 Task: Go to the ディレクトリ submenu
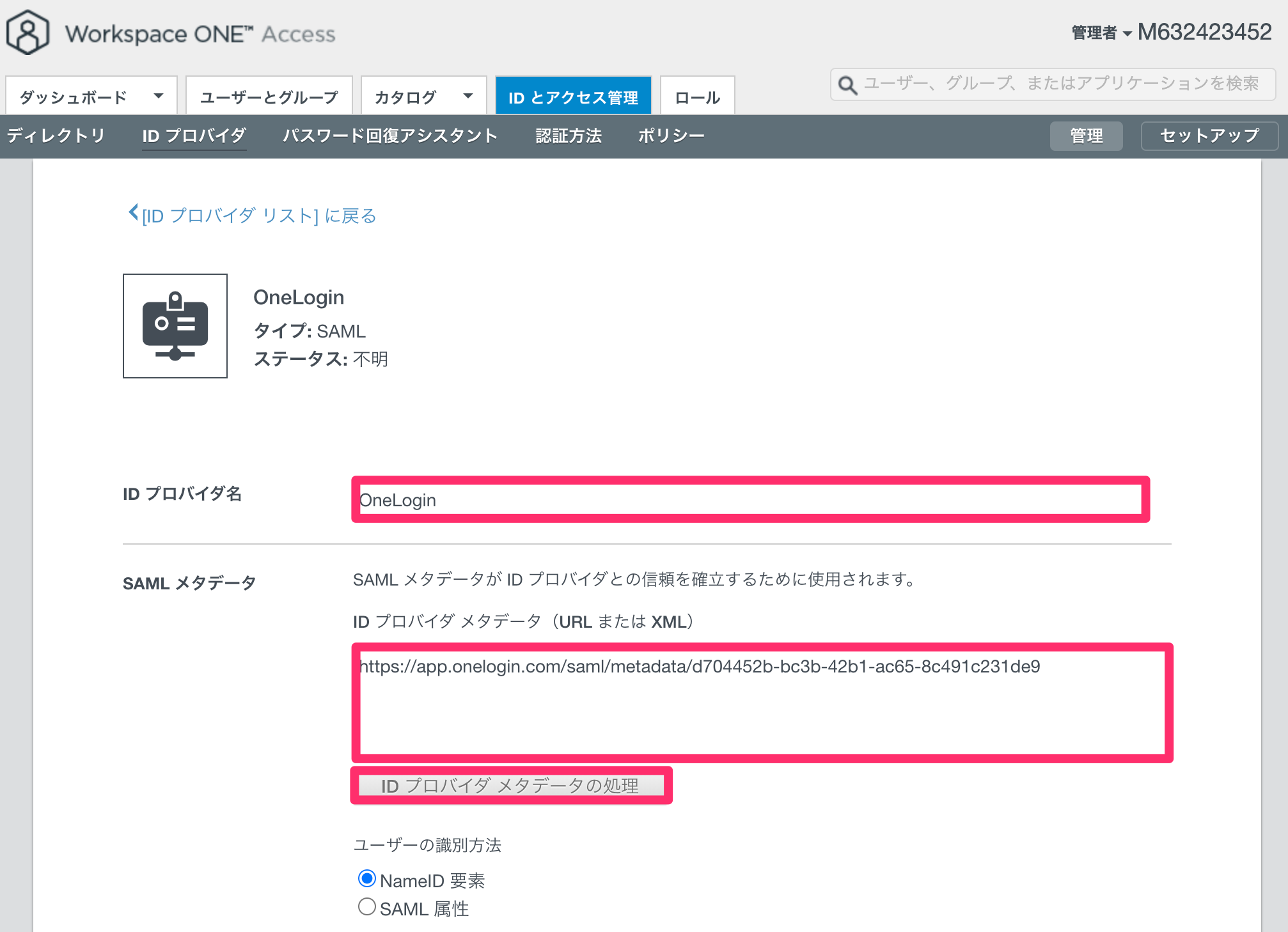click(x=56, y=136)
